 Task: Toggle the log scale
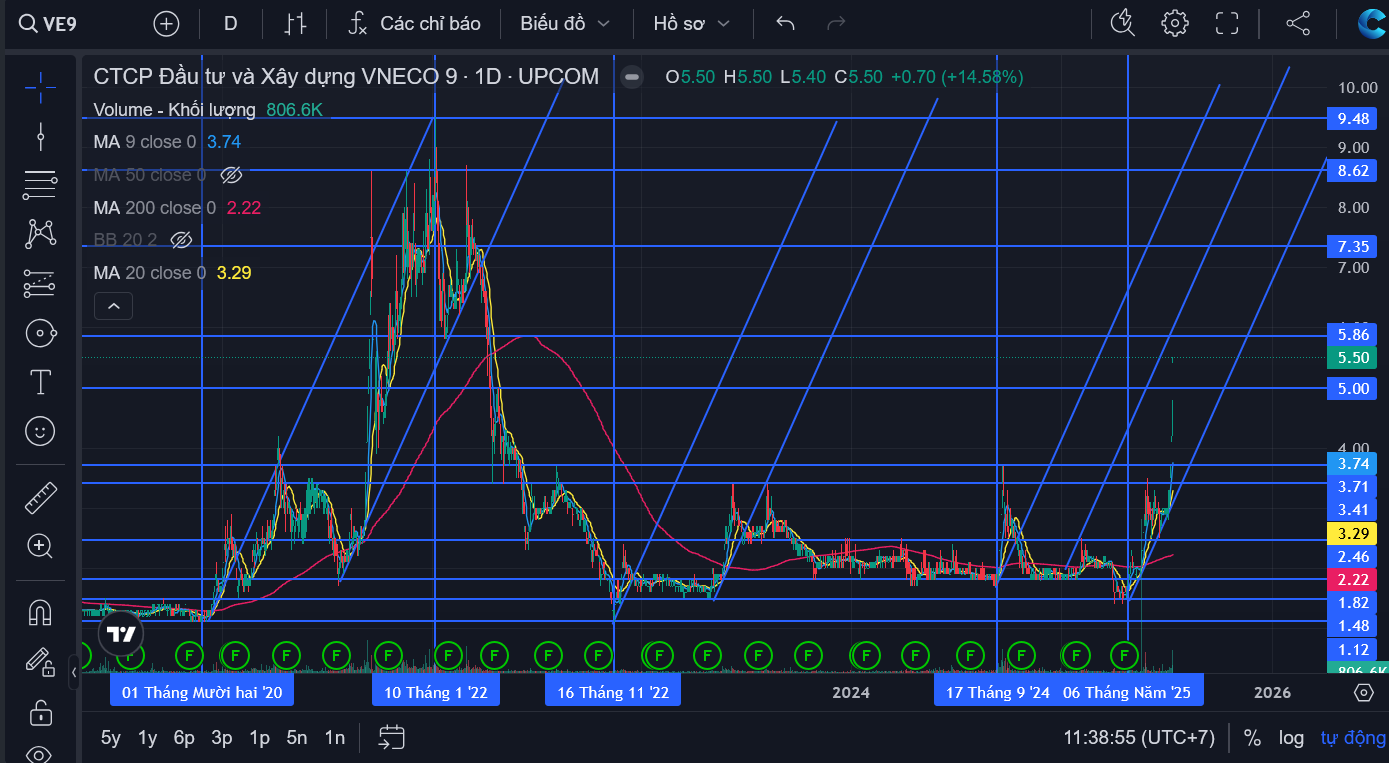[1291, 738]
